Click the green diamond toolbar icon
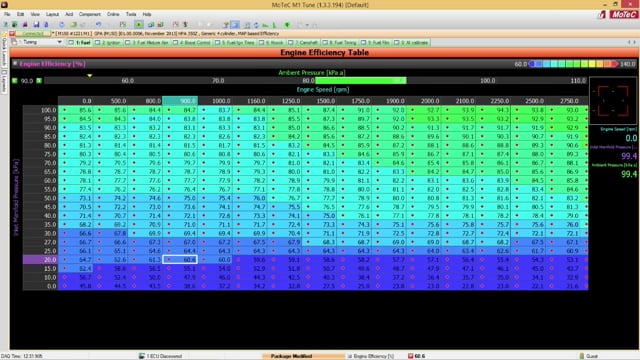Image resolution: width=640 pixels, height=360 pixels. tap(287, 25)
